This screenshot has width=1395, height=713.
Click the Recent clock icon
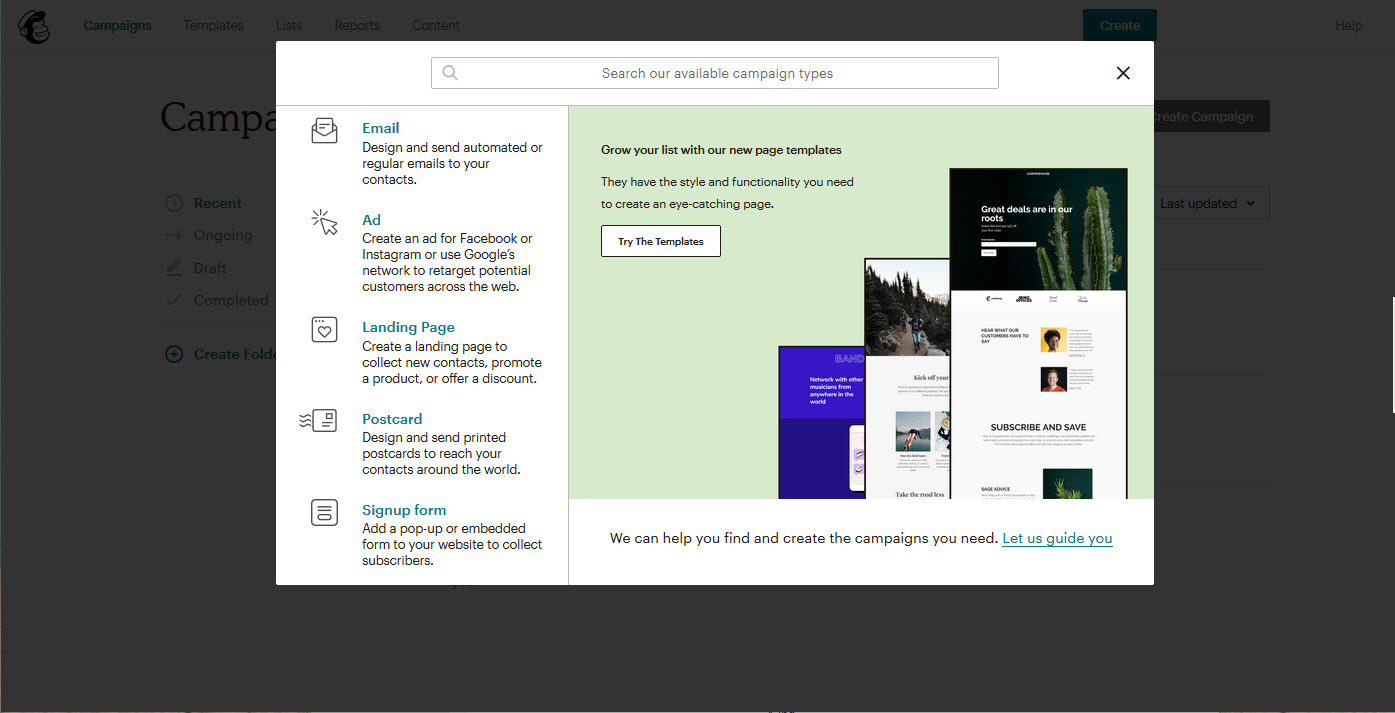point(173,202)
